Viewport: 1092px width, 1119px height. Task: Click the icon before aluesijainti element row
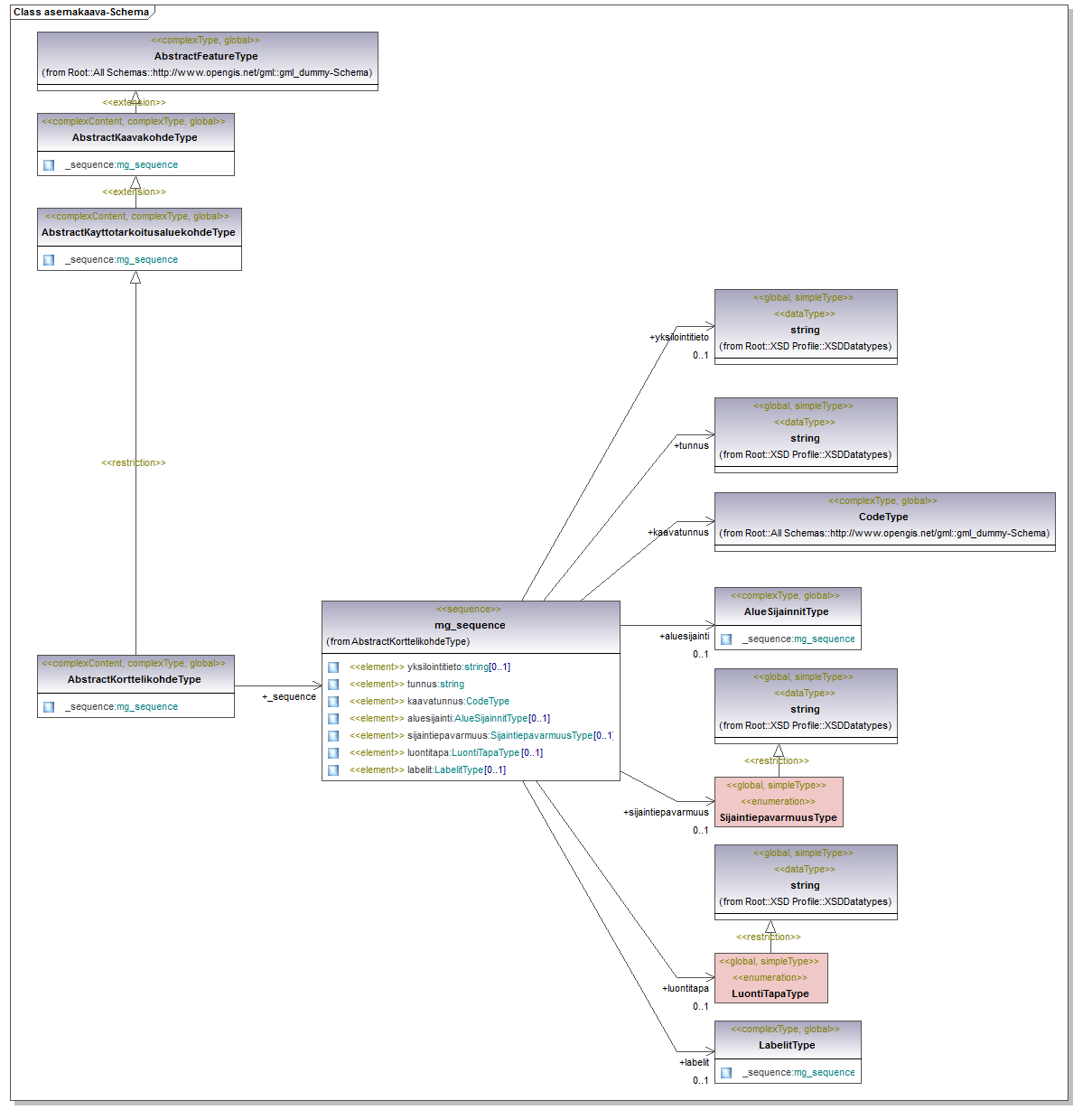[332, 719]
